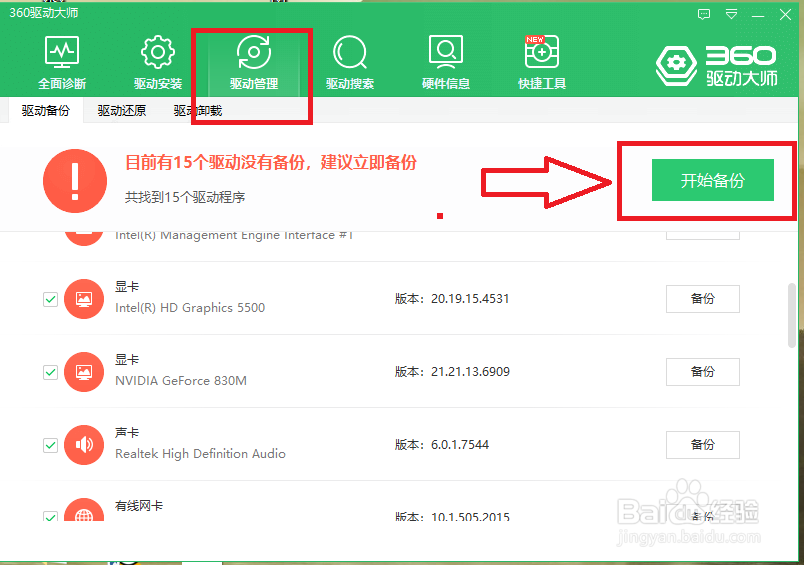This screenshot has height=565, width=804.
Task: Open the title bar dropdown menu arrow
Action: pos(732,14)
